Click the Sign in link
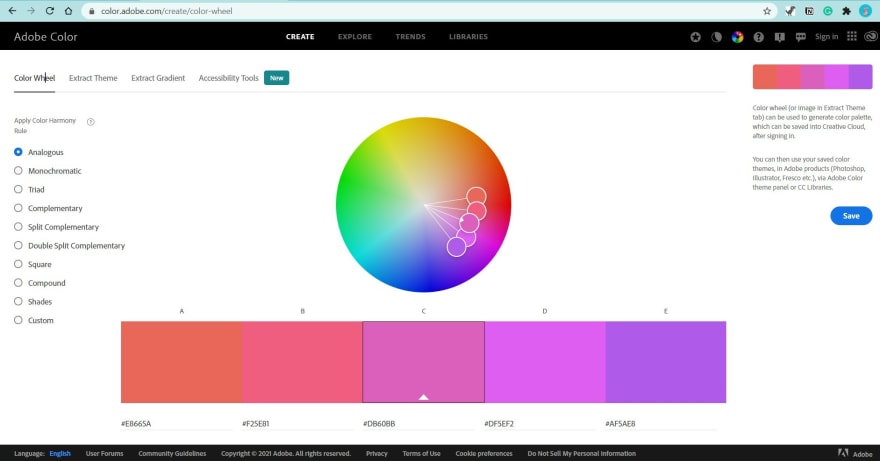Screen dimensions: 880x461 click(826, 36)
